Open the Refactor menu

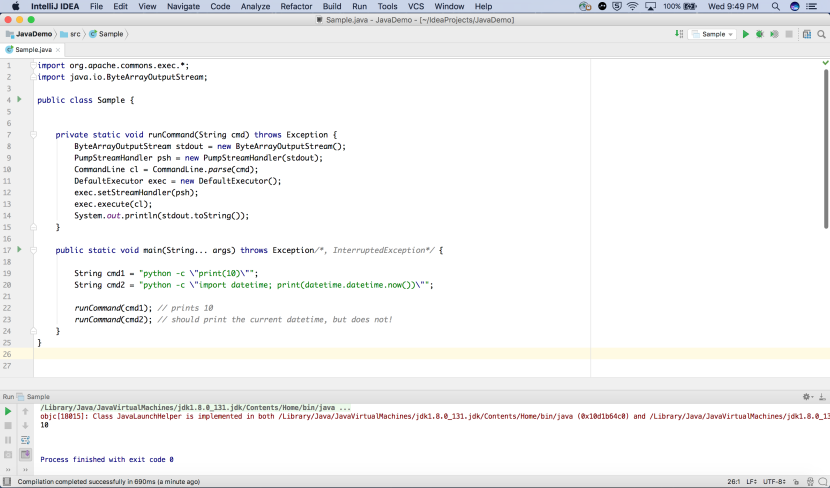[x=296, y=6]
